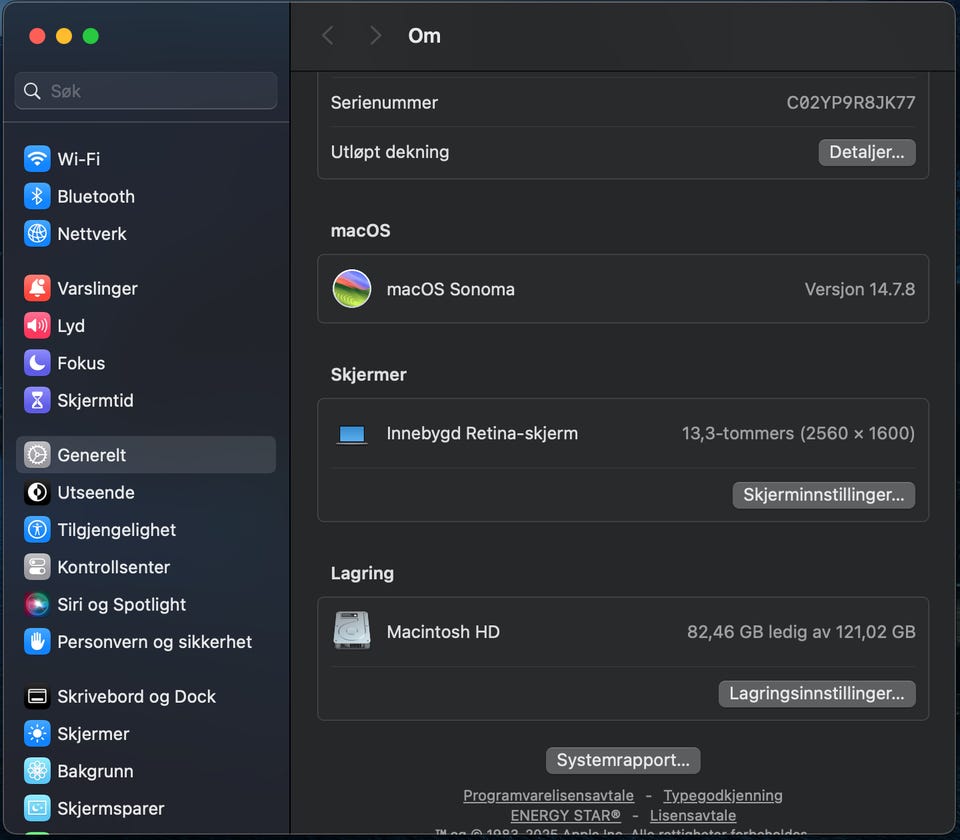
Task: Click 13,3-tommers (2560 × 1600) value
Action: click(x=798, y=433)
